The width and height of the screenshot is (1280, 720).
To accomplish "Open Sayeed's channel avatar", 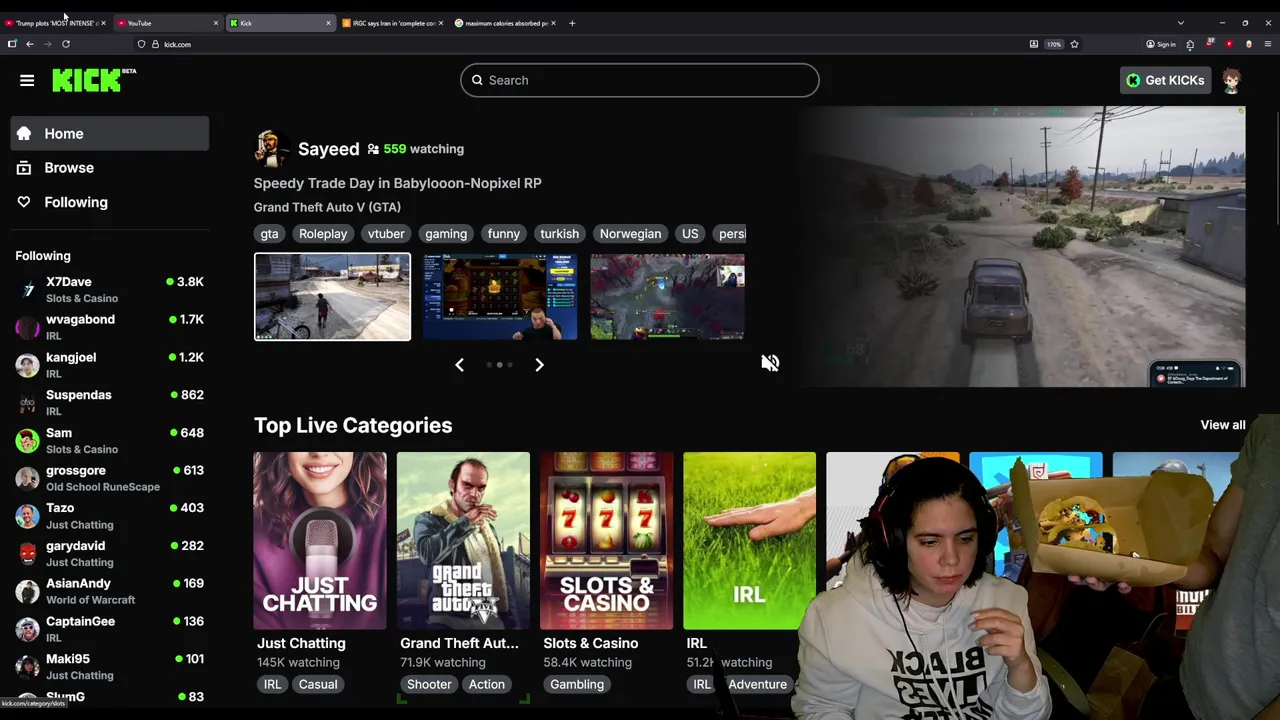I will point(272,148).
